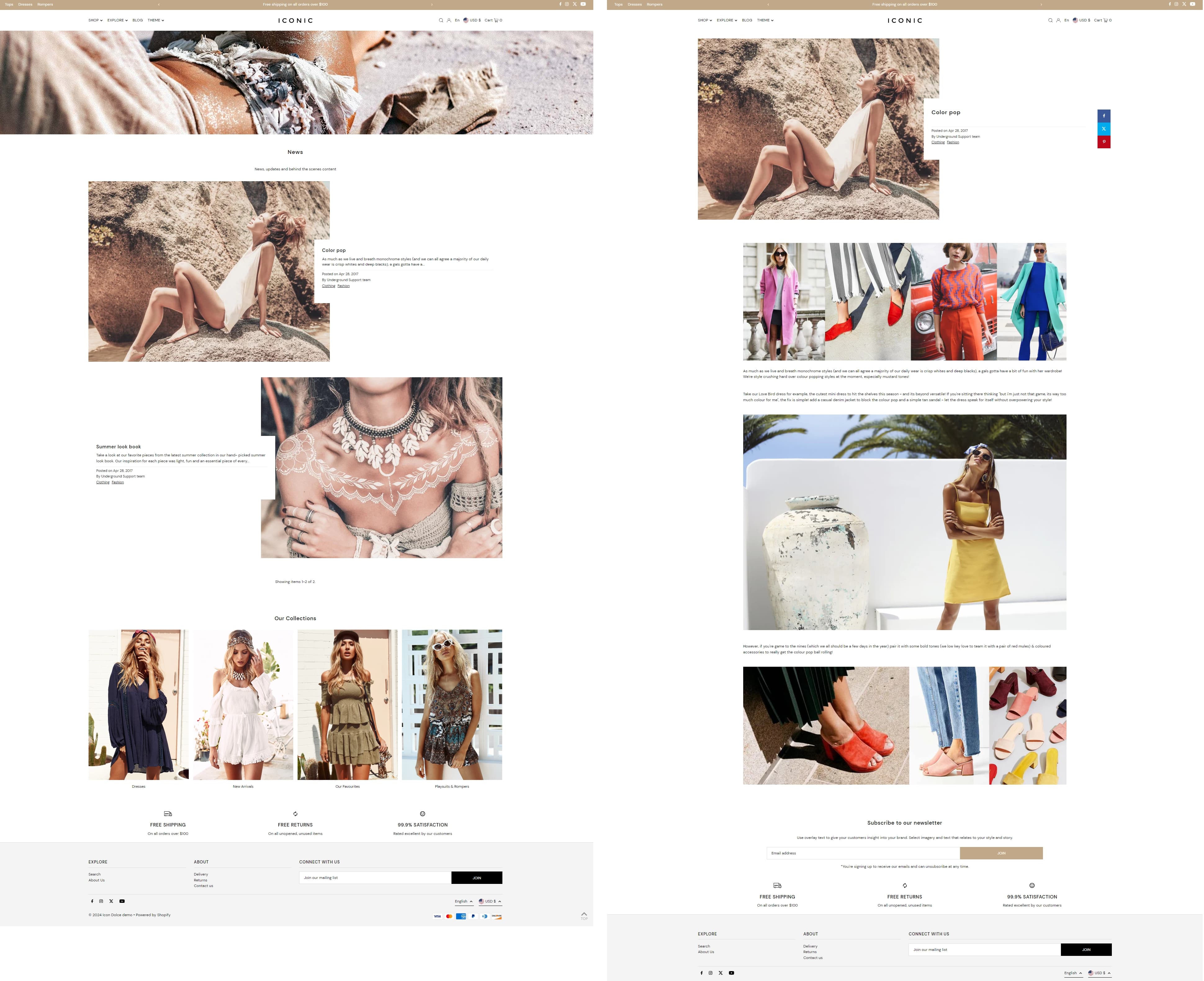Select Tops link in left page top bar
The image size is (1204, 981).
pyautogui.click(x=9, y=5)
